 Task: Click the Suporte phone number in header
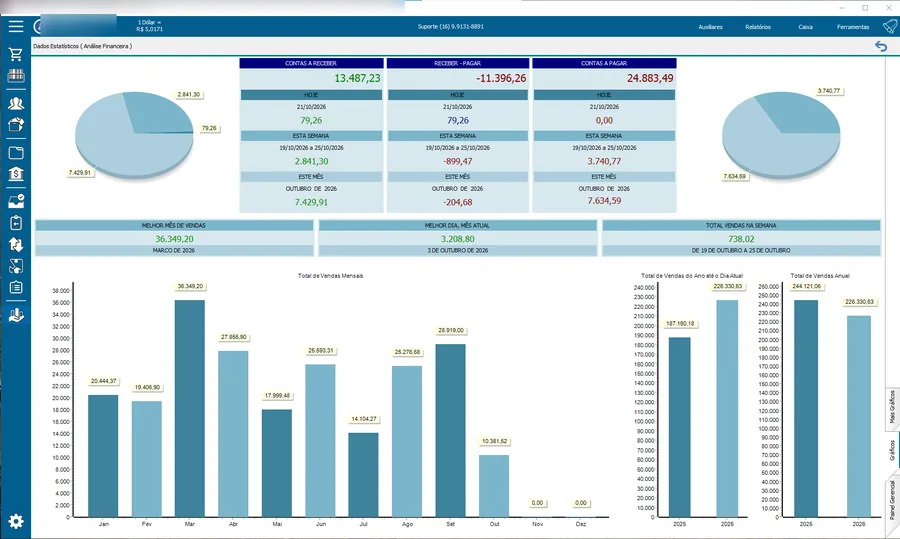pos(451,26)
